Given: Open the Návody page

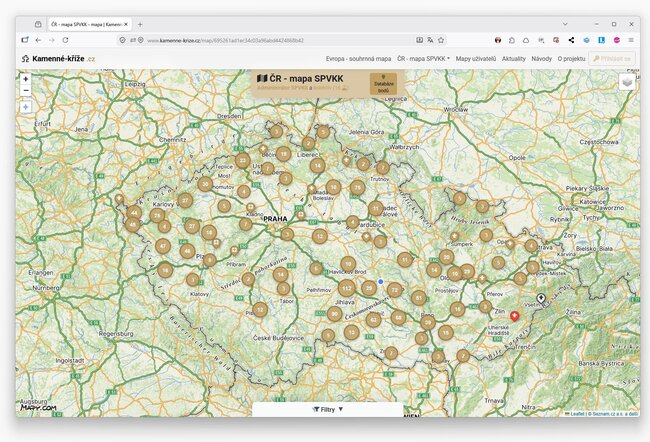Looking at the screenshot, I should (x=541, y=59).
